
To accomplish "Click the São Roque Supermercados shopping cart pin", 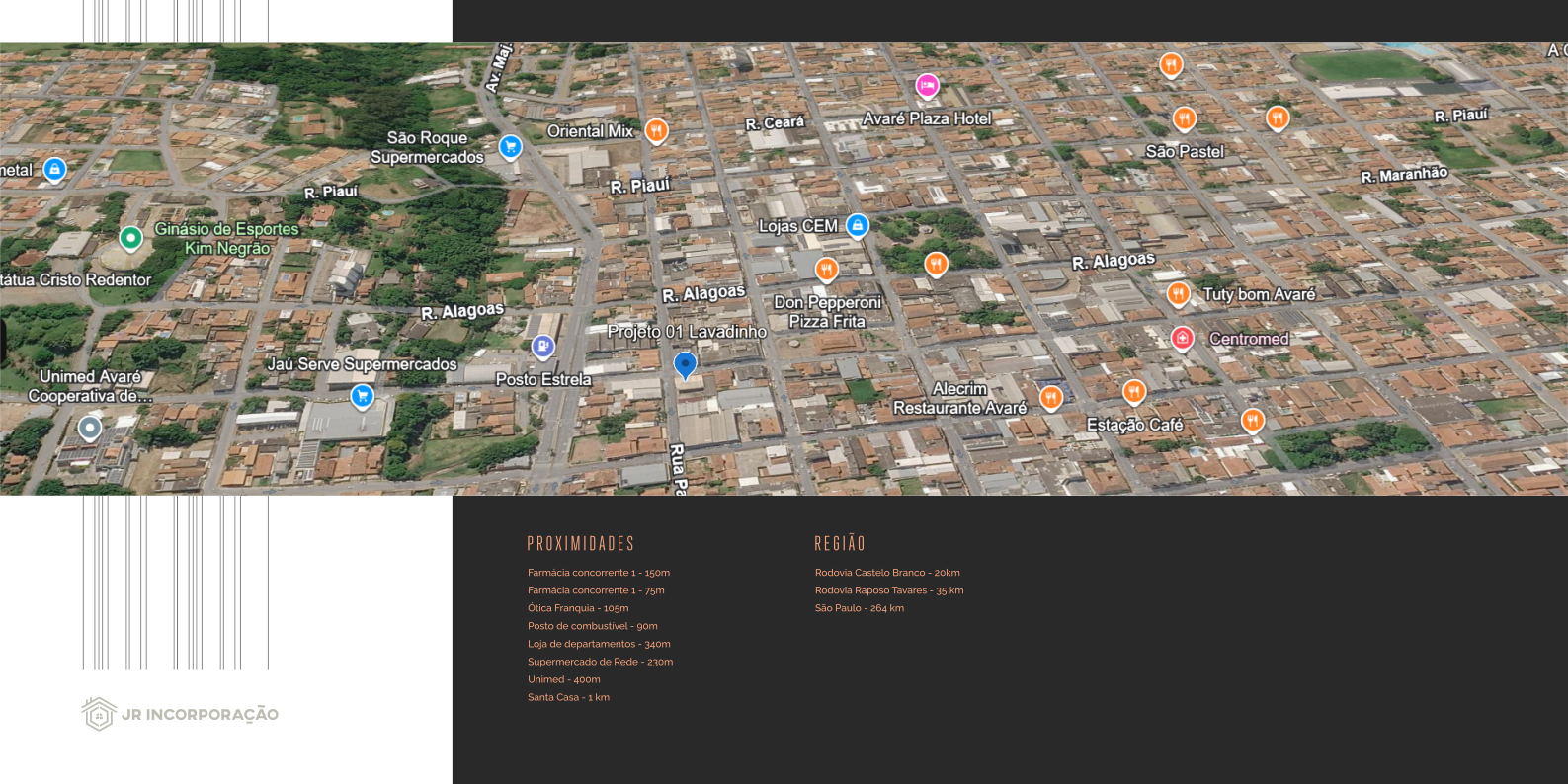I will [510, 147].
